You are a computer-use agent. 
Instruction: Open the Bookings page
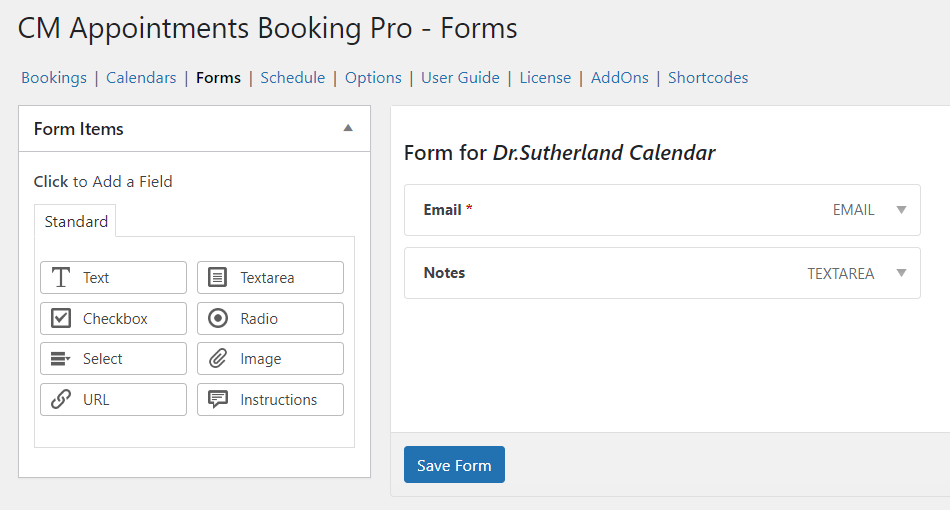click(54, 78)
